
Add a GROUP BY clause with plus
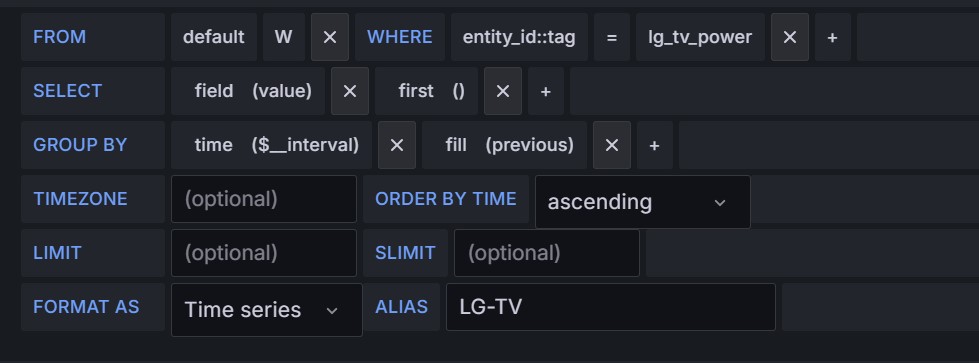[x=654, y=145]
